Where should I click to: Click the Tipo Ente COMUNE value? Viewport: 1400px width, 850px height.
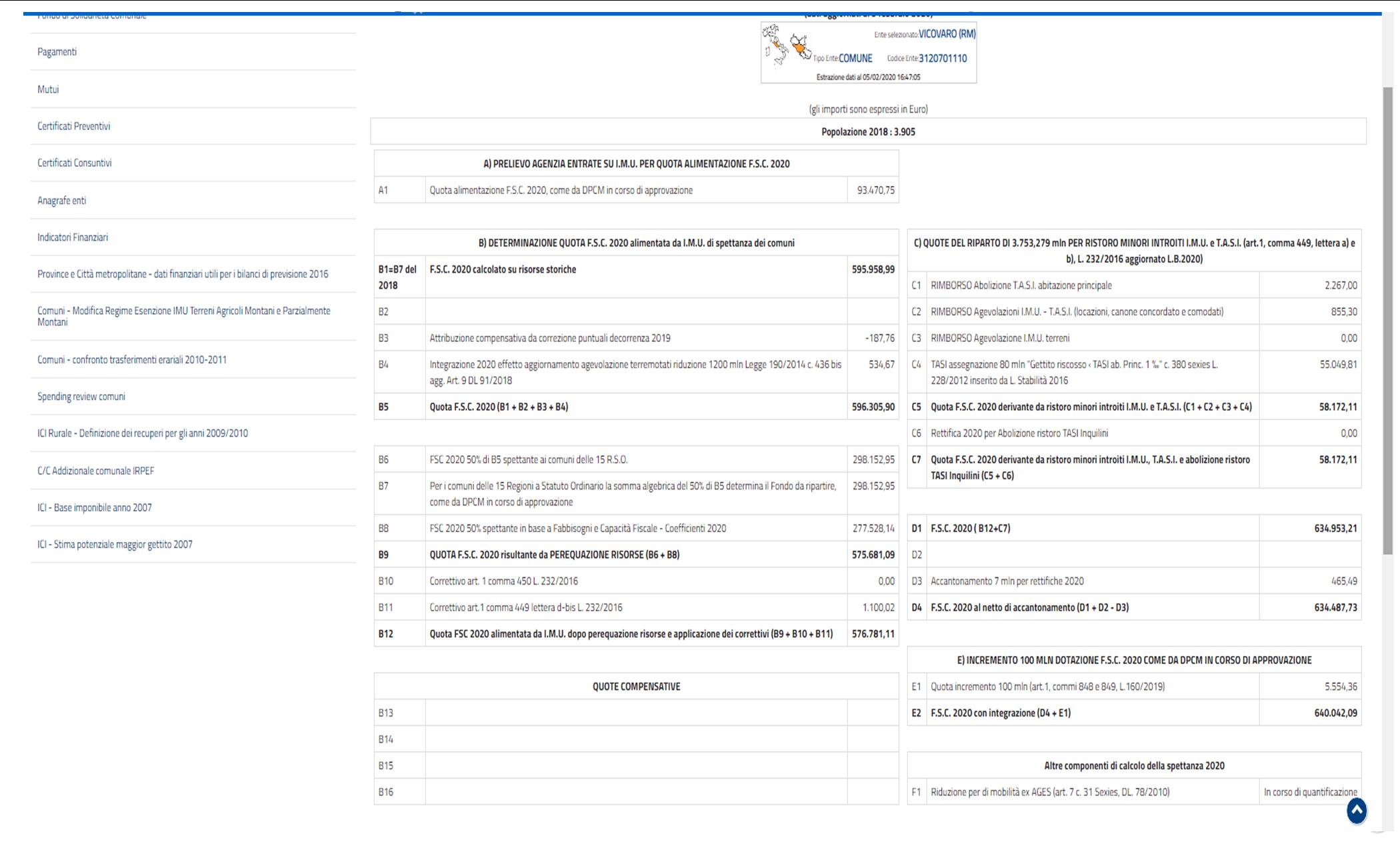coord(855,58)
